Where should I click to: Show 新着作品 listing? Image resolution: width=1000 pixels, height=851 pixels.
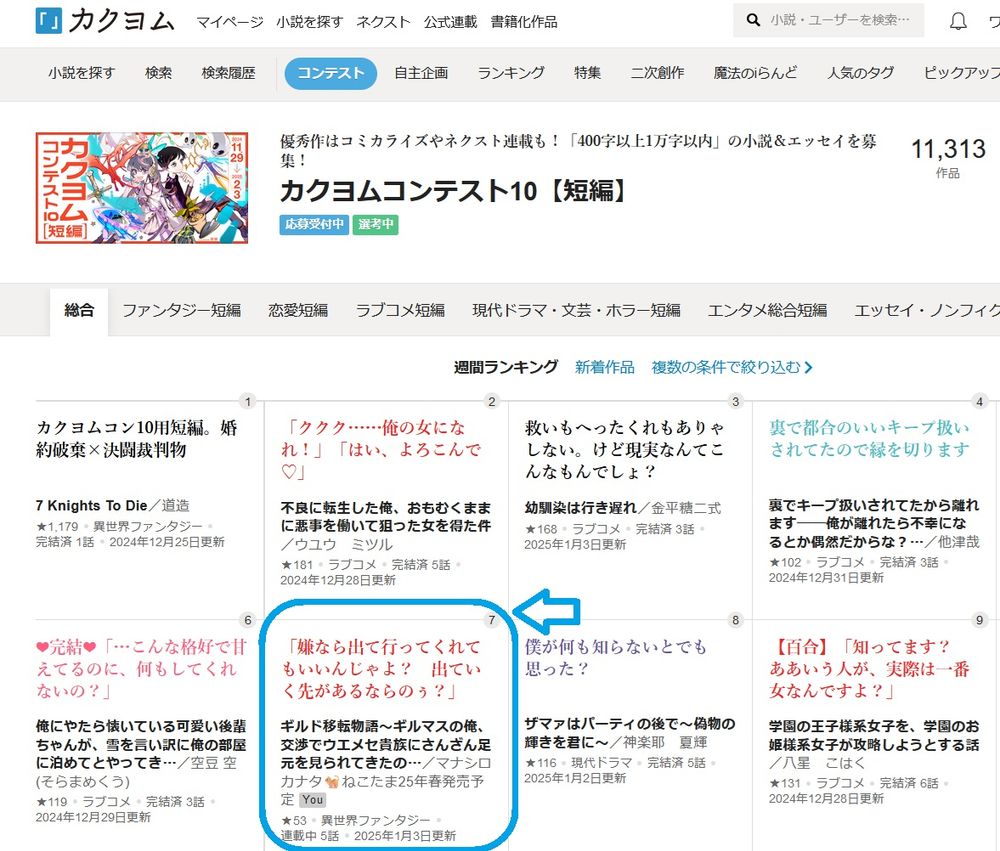pyautogui.click(x=605, y=367)
